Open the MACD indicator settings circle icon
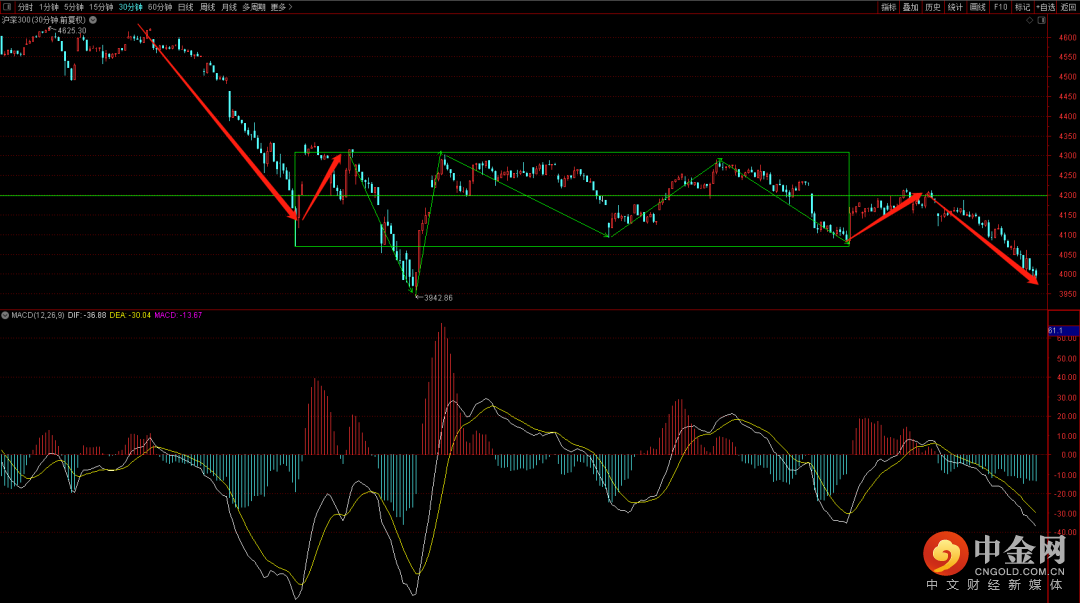Viewport: 1080px width, 603px height. click(6, 315)
